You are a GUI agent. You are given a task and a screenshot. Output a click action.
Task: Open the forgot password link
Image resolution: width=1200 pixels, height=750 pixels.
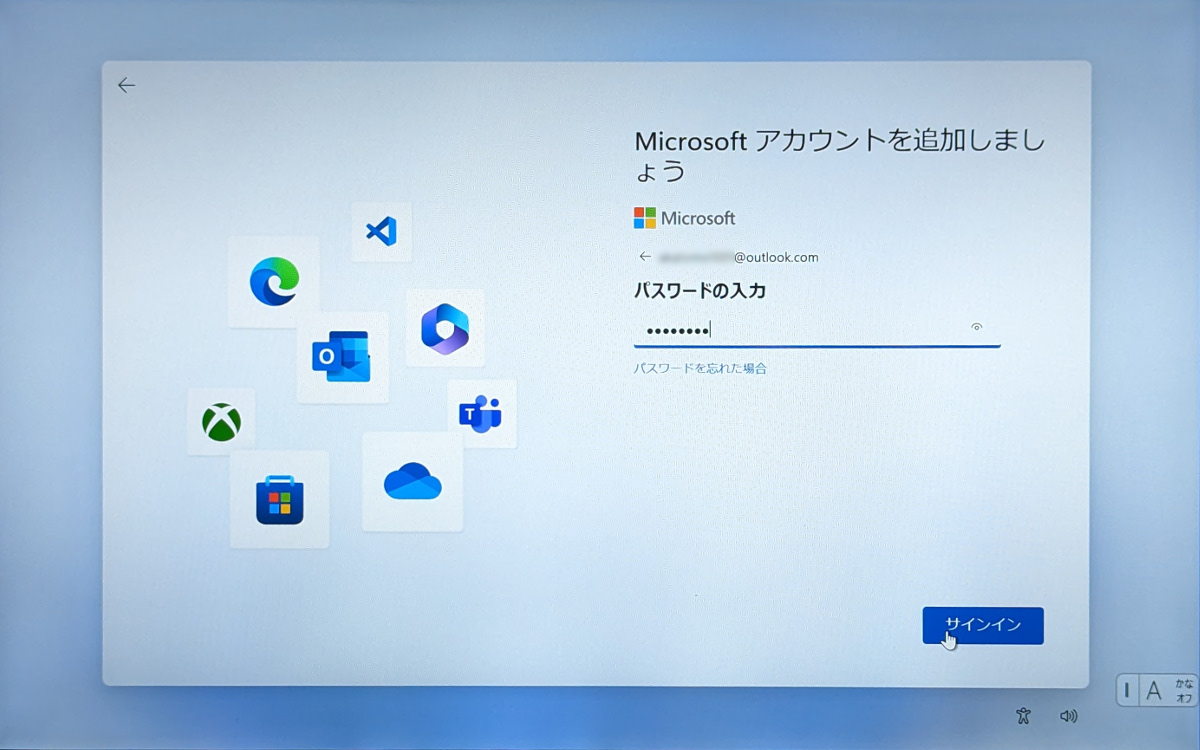coord(700,369)
